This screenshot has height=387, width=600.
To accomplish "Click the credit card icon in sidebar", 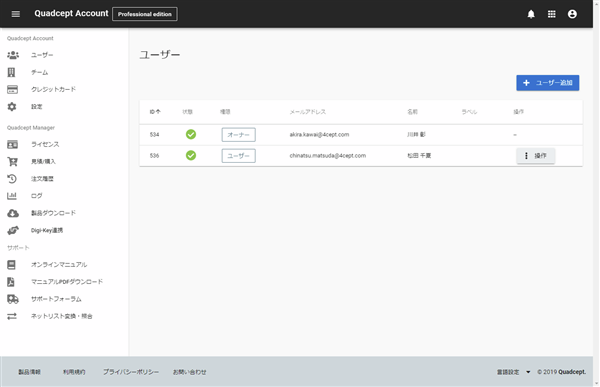I will coord(12,89).
